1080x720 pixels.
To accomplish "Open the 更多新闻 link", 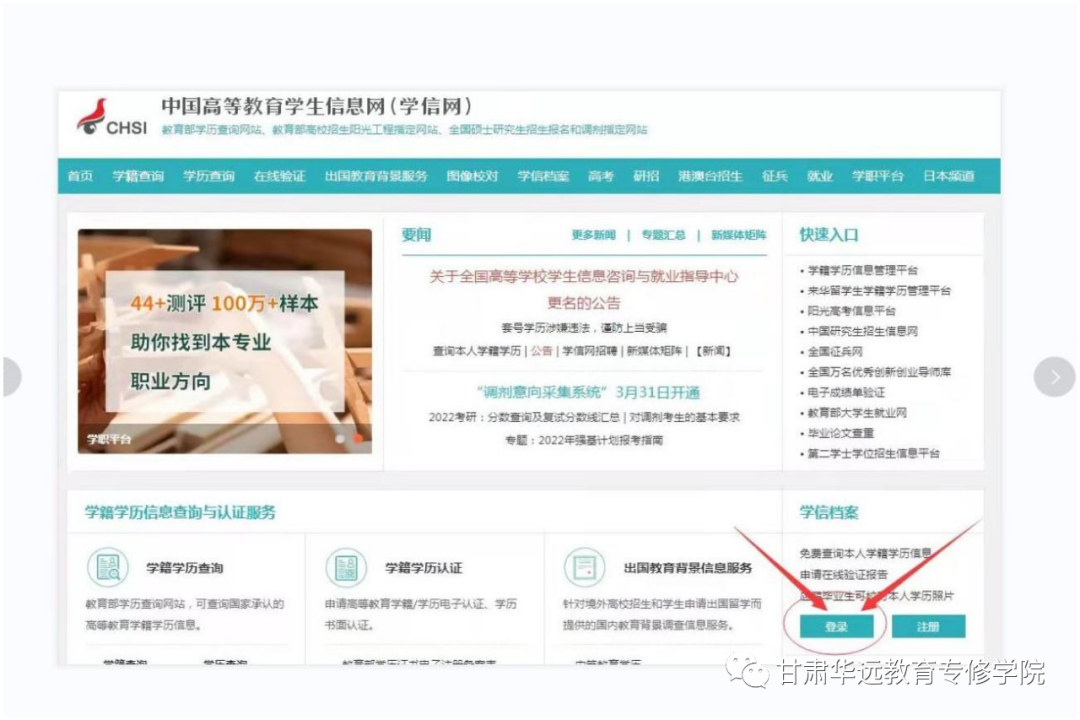I will (x=593, y=235).
